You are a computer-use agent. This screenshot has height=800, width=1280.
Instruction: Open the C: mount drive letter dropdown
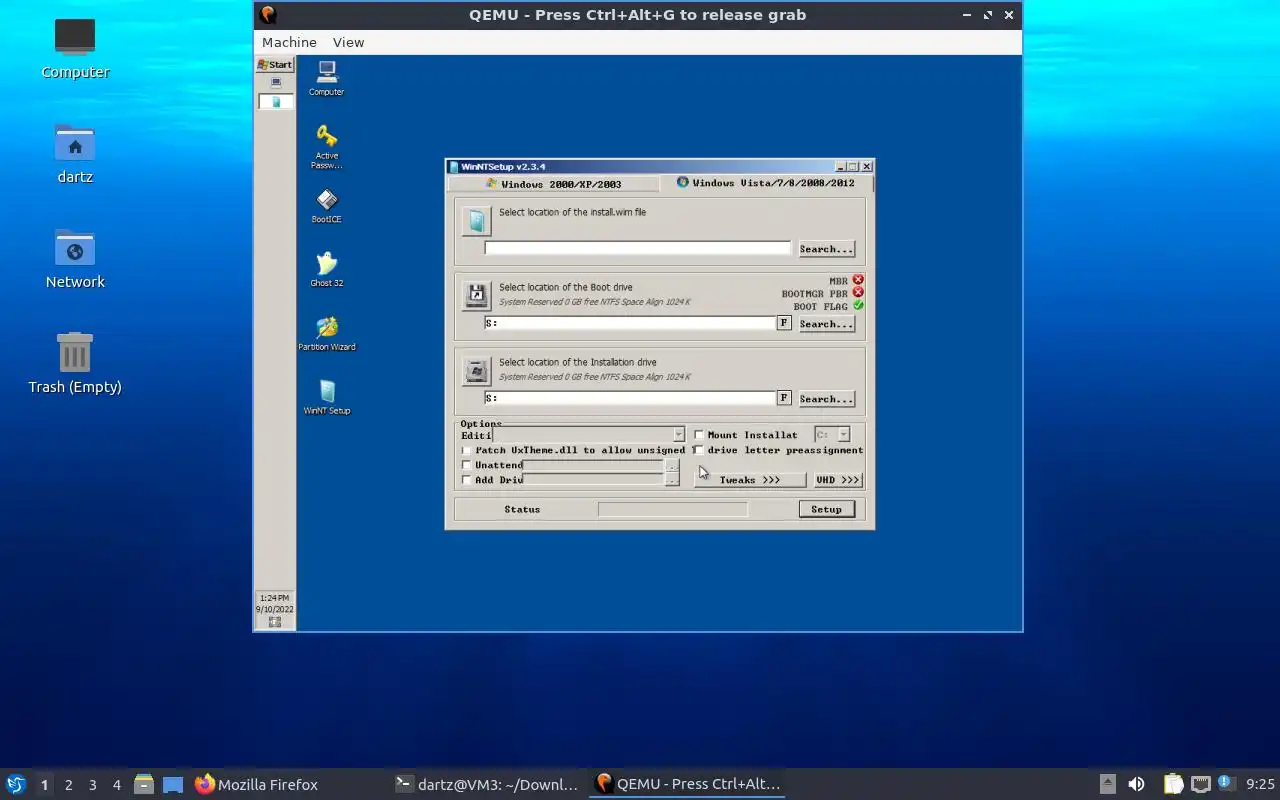pos(843,435)
